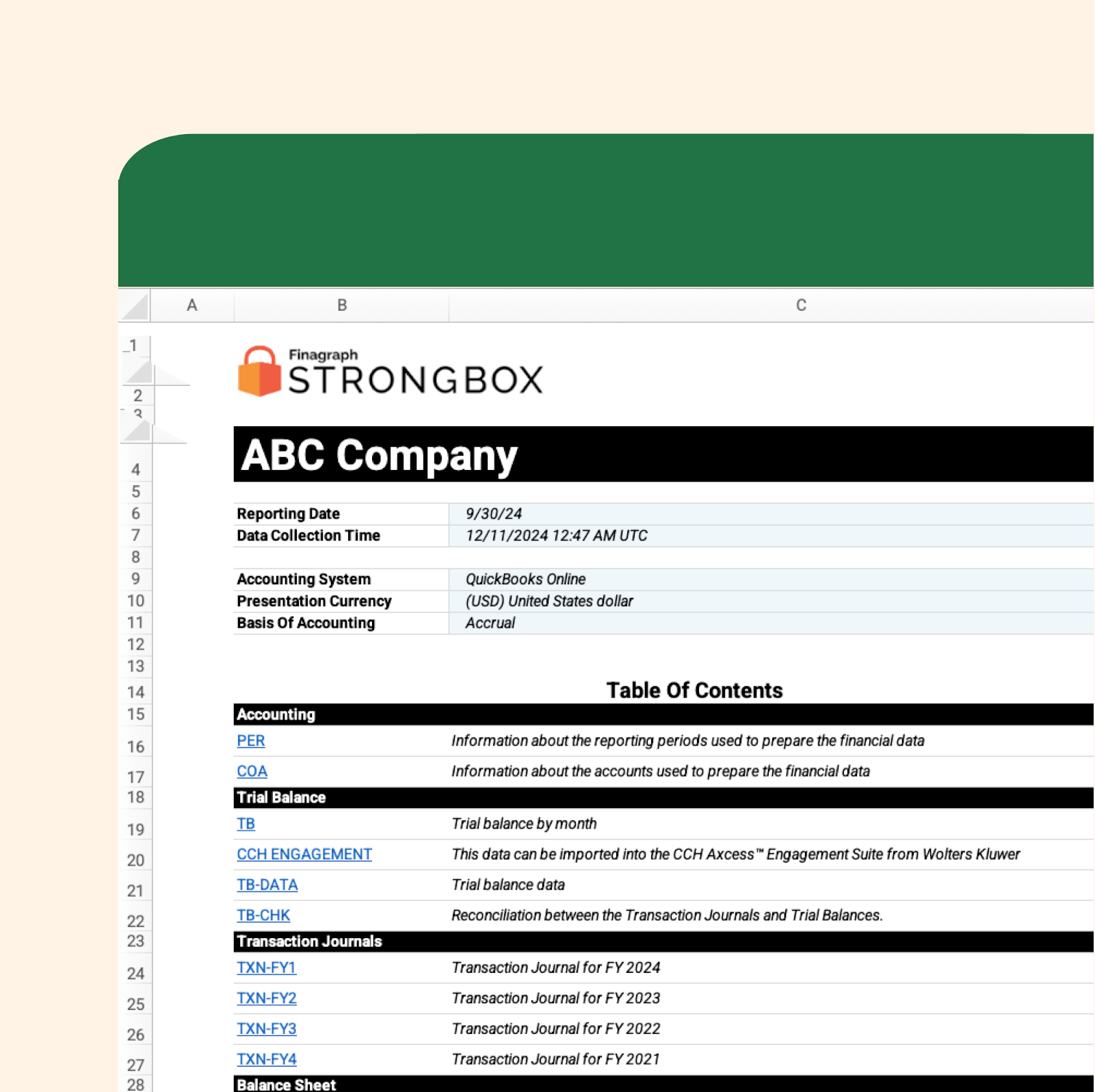Open the TXN-FY4 journal link

(266, 1059)
